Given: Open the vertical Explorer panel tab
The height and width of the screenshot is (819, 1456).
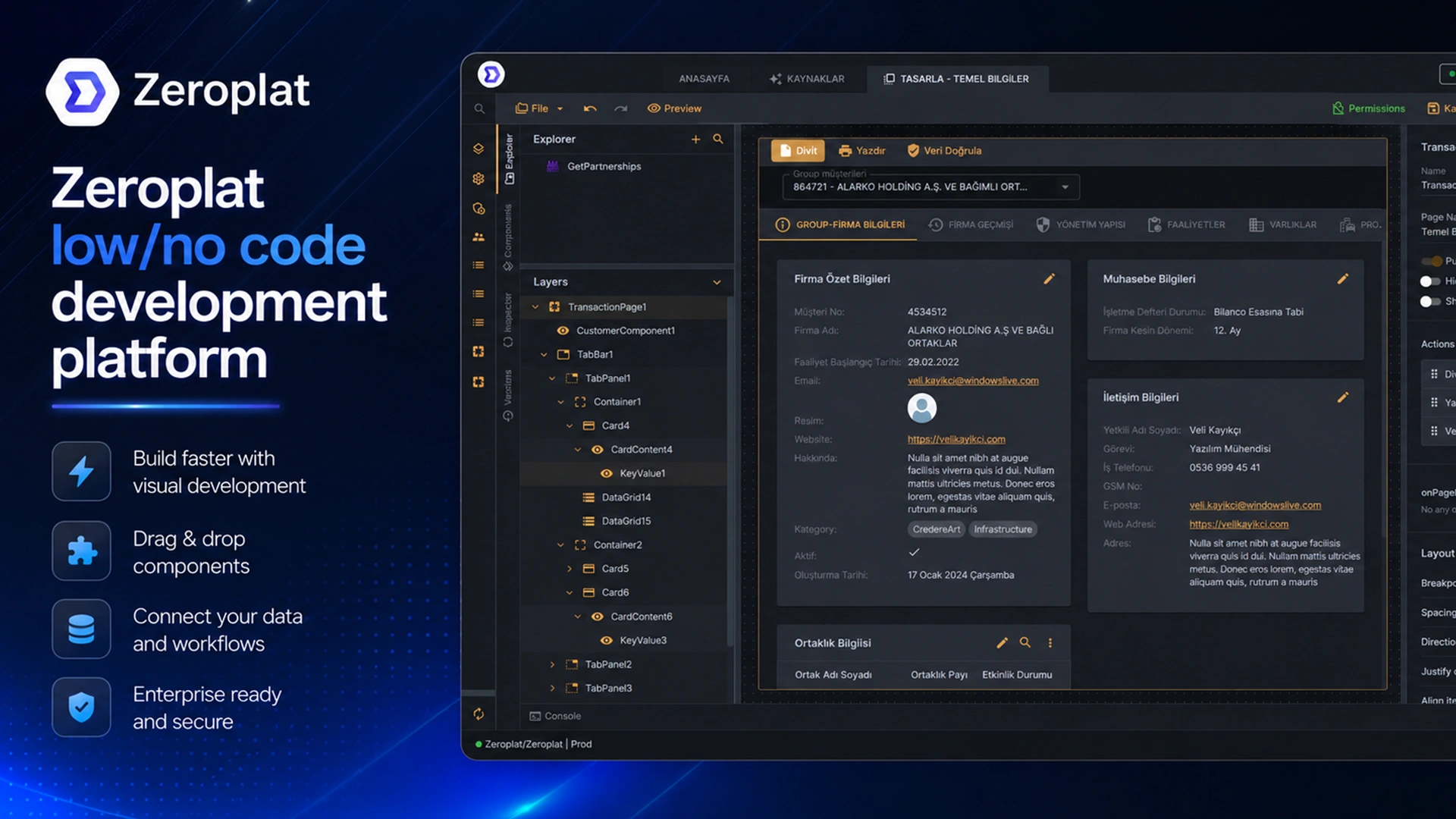Looking at the screenshot, I should coord(509,158).
